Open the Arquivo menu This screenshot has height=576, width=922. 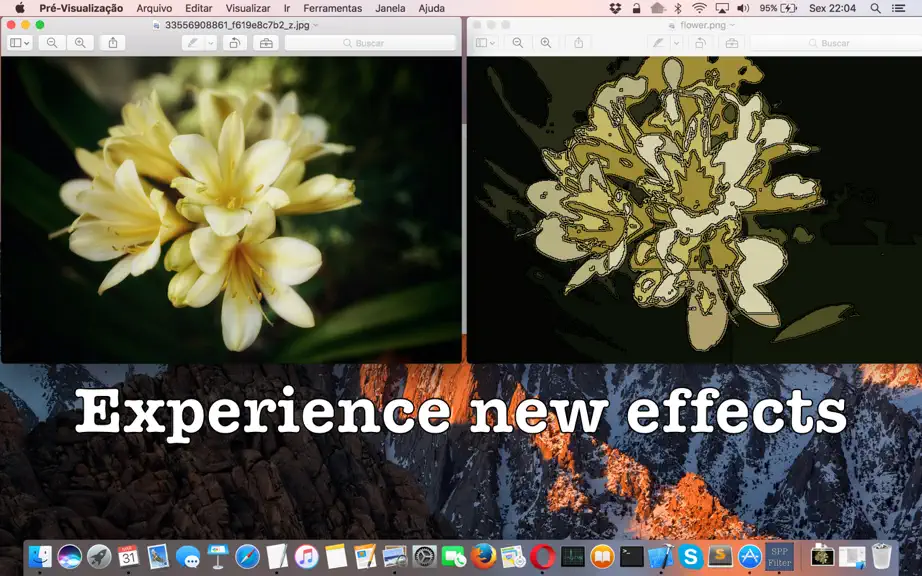(154, 8)
